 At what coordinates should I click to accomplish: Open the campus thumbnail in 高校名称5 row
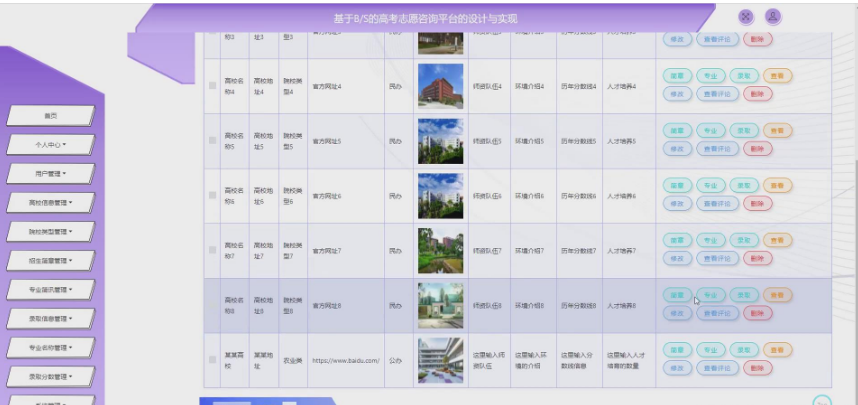click(440, 141)
